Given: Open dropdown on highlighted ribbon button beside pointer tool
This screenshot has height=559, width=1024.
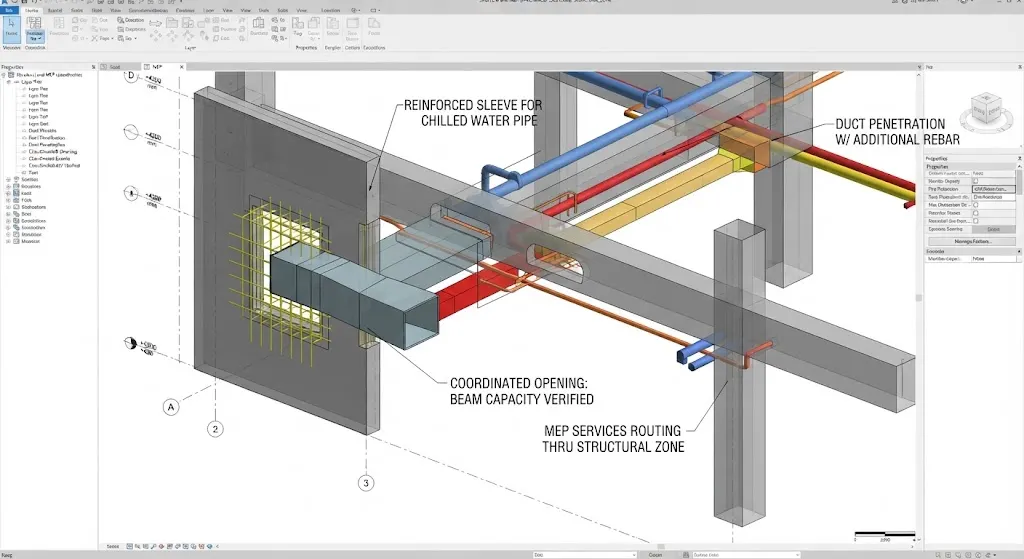Looking at the screenshot, I should pos(34,39).
